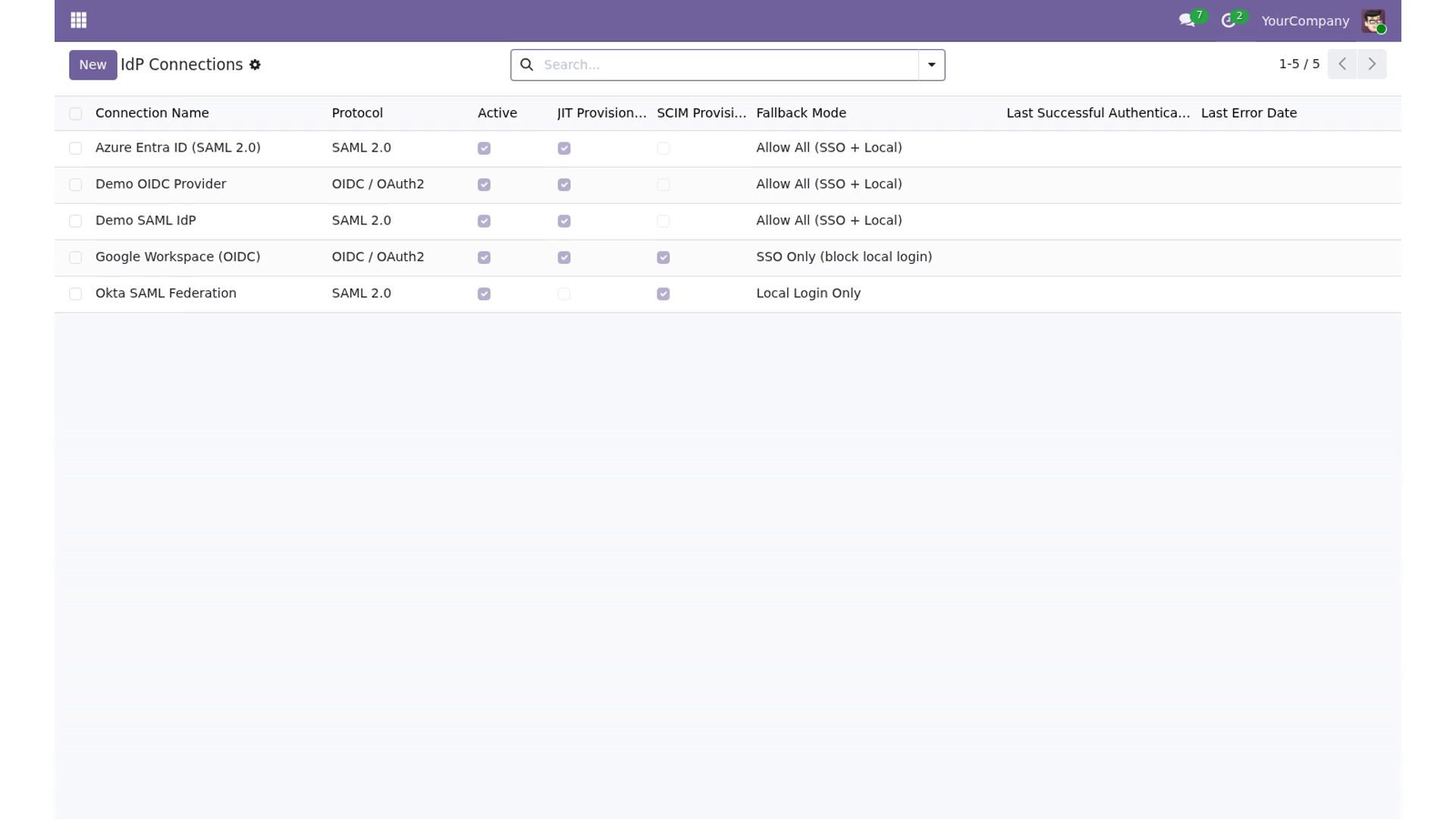Viewport: 1456px width, 819px height.
Task: Click the Local Login Only cell
Action: [808, 293]
